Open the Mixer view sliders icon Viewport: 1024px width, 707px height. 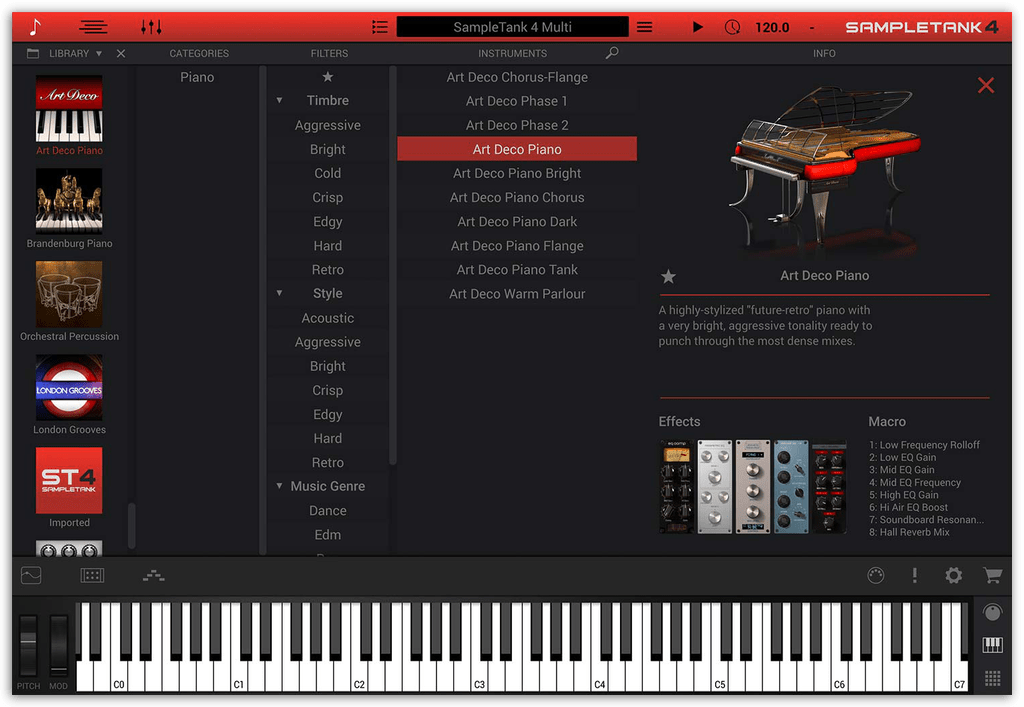click(x=151, y=27)
